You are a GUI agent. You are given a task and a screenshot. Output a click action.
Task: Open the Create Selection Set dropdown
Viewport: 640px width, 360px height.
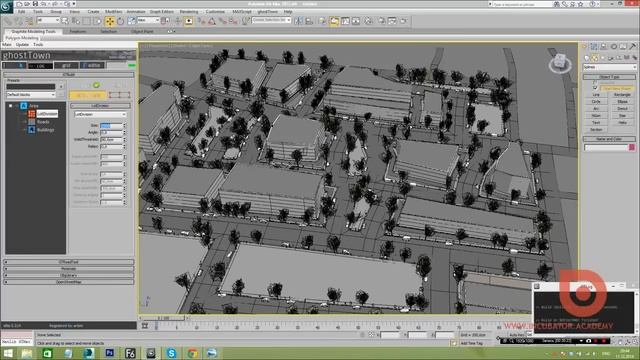(x=271, y=20)
